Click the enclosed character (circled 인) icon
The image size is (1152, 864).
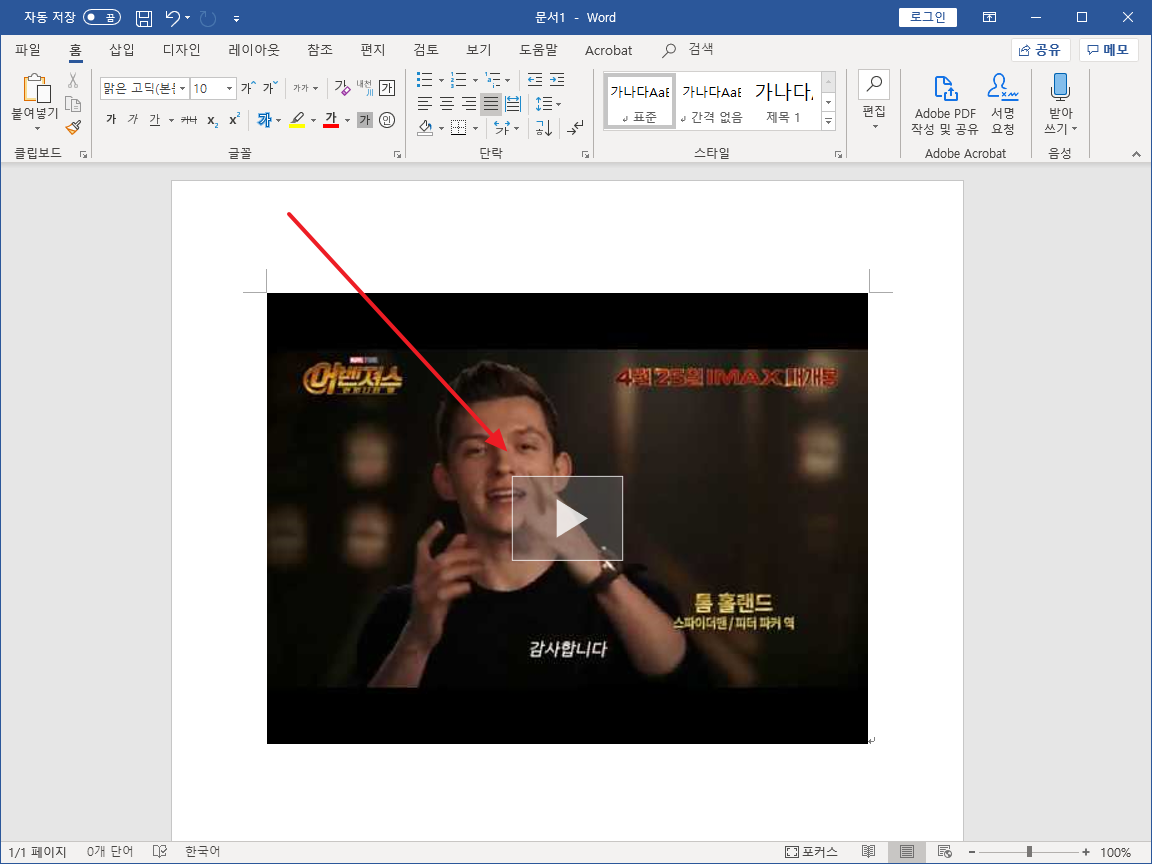pyautogui.click(x=387, y=120)
